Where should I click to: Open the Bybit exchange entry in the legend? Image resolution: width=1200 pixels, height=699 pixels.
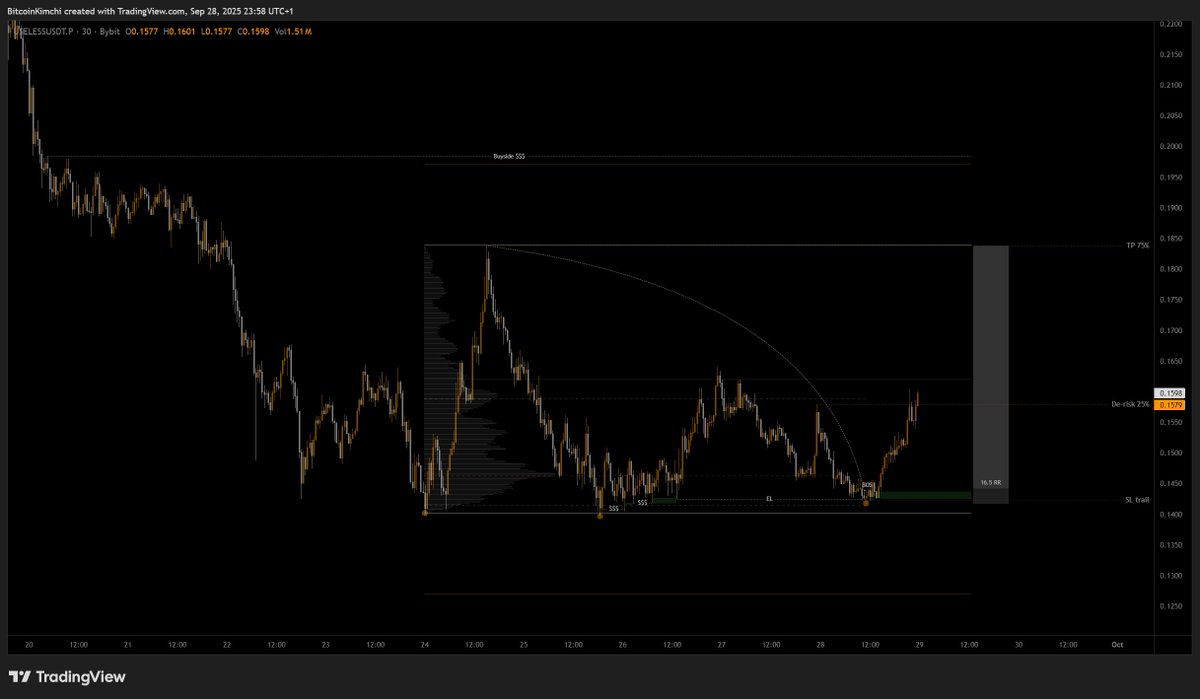tap(111, 31)
